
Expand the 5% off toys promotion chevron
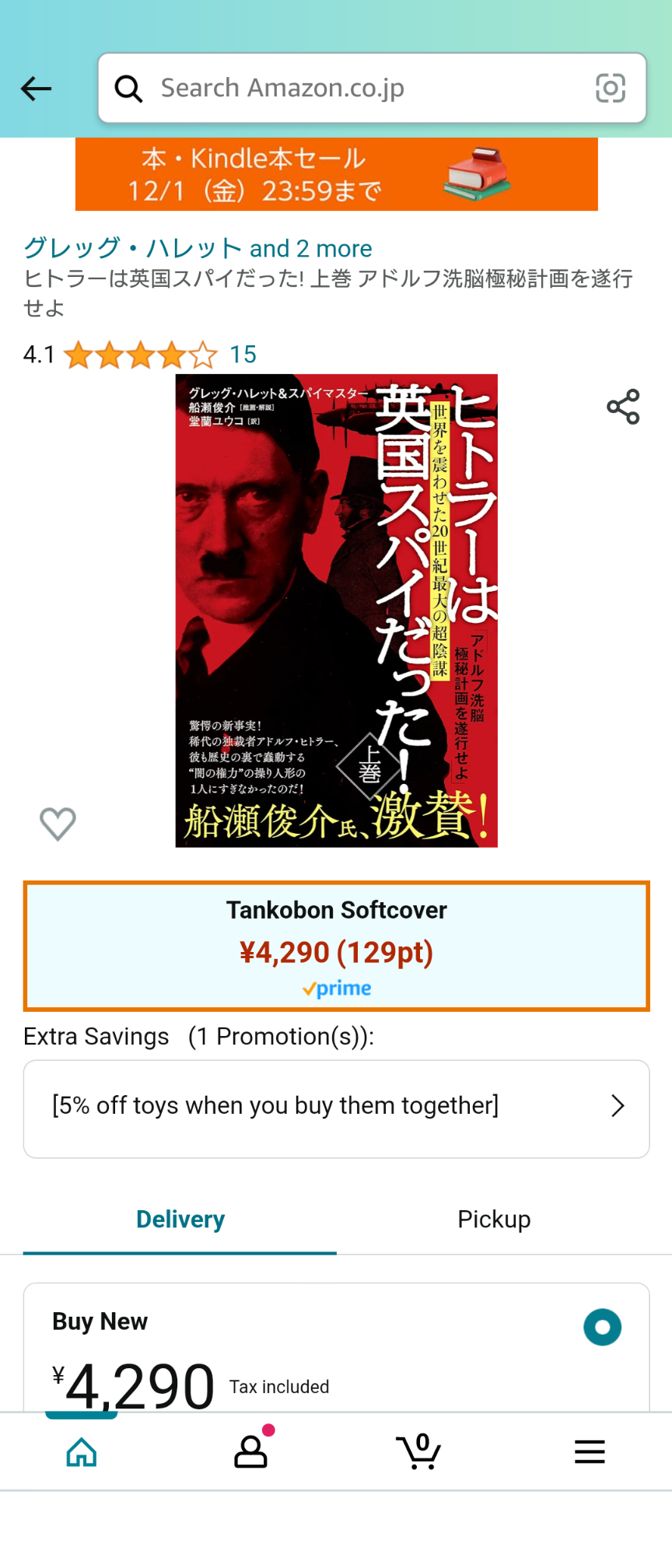pyautogui.click(x=618, y=1106)
